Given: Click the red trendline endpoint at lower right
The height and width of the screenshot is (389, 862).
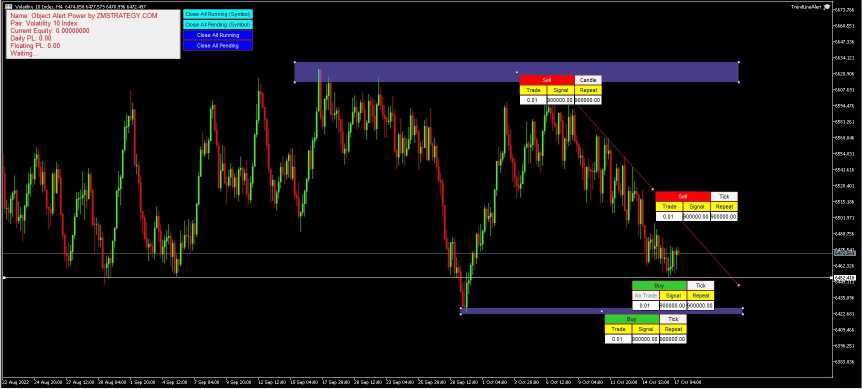Looking at the screenshot, I should [x=738, y=285].
